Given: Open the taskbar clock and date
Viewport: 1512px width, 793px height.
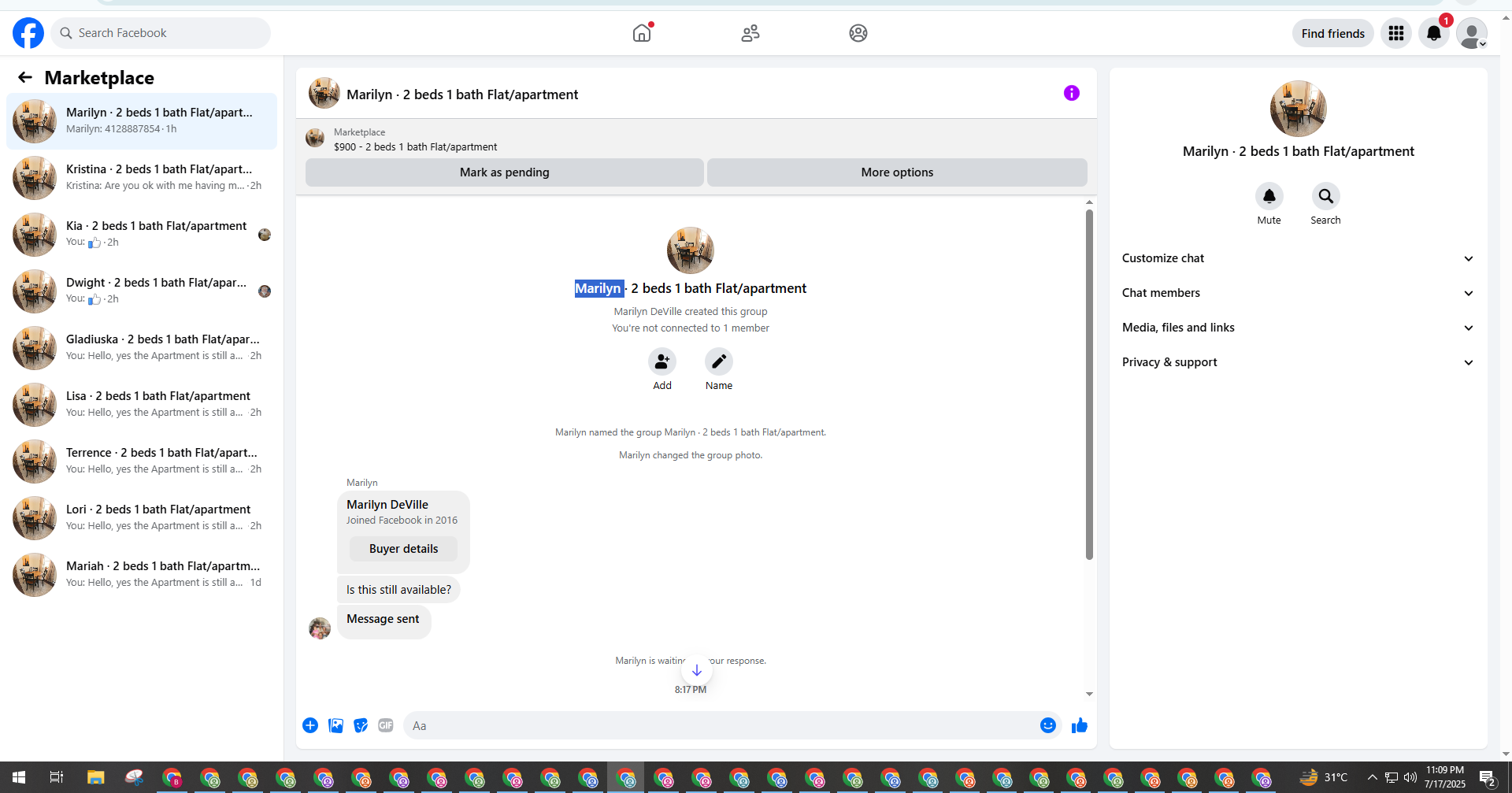Looking at the screenshot, I should pyautogui.click(x=1445, y=777).
